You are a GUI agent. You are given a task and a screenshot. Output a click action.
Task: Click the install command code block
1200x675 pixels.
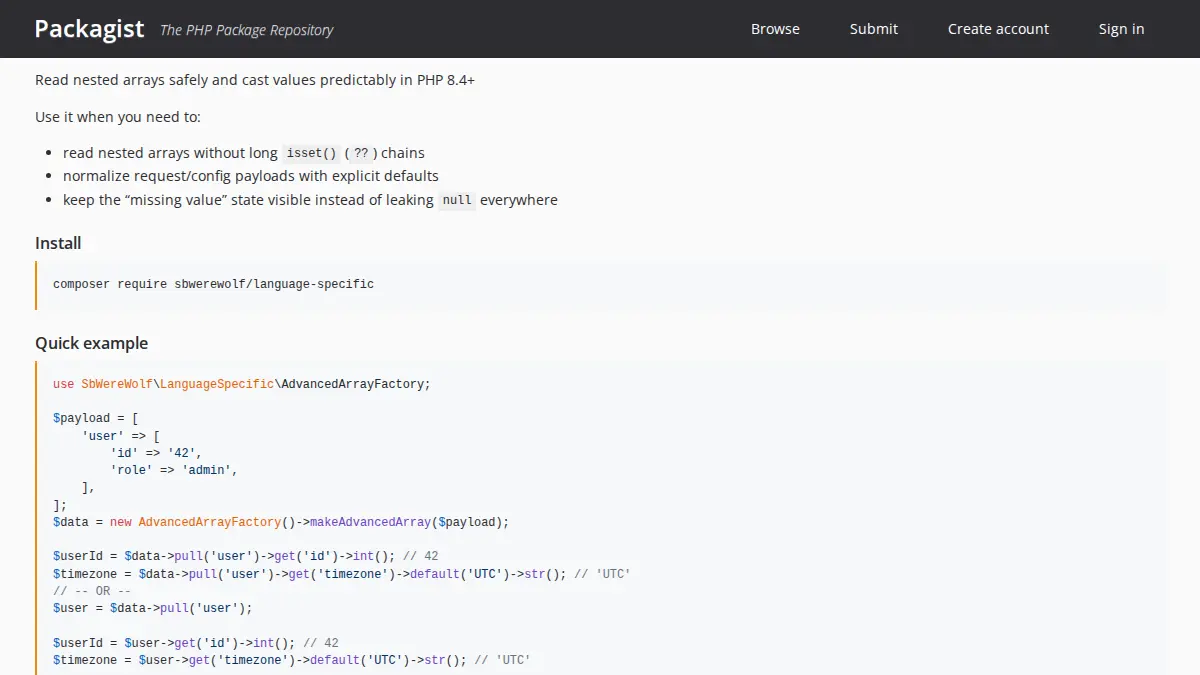pyautogui.click(x=600, y=283)
